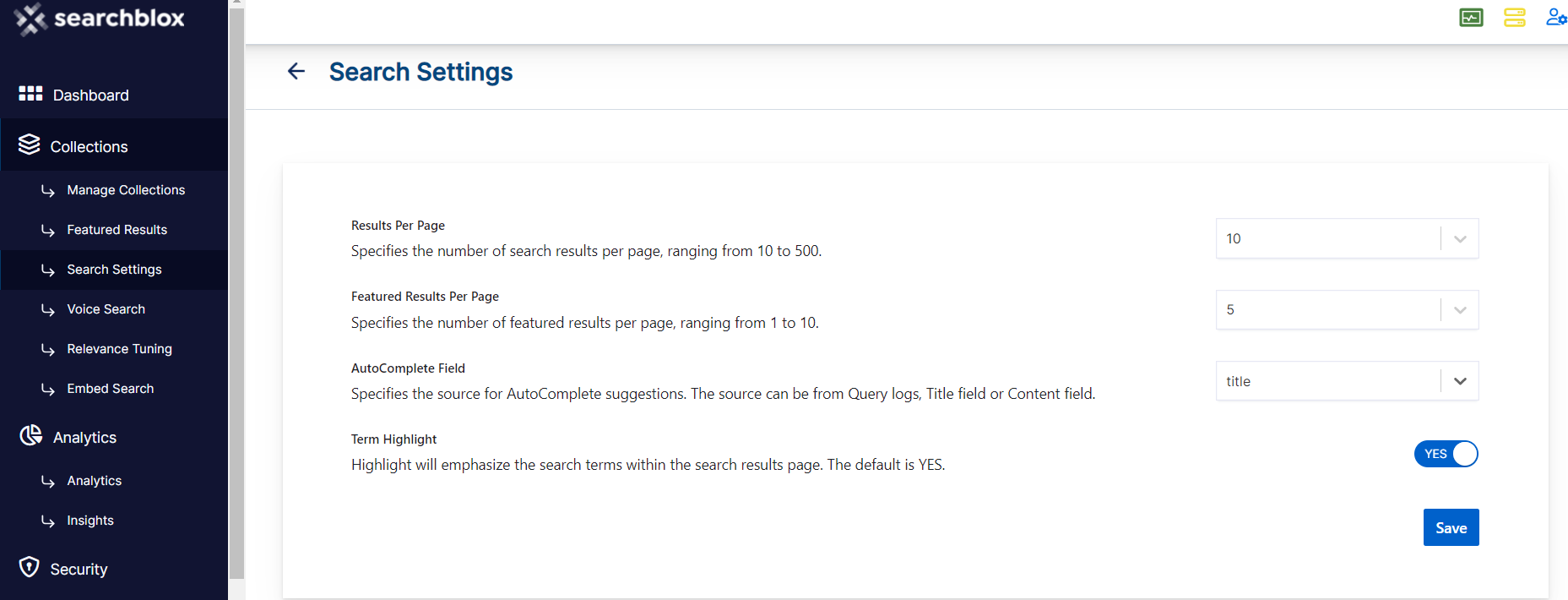Expand the Results Per Page dropdown
This screenshot has height=600, width=1568.
tap(1347, 238)
